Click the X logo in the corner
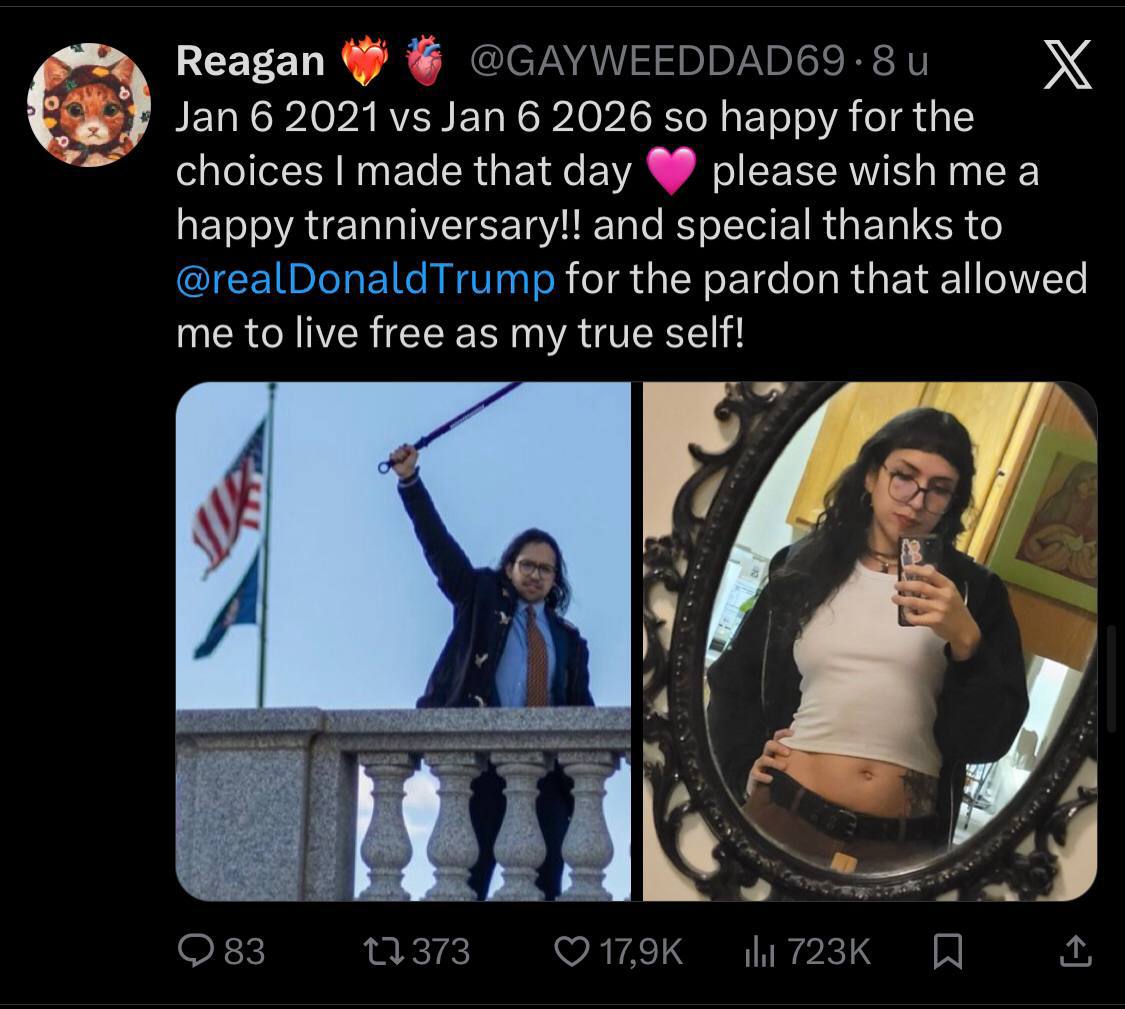The width and height of the screenshot is (1125, 1009). coord(1067,67)
